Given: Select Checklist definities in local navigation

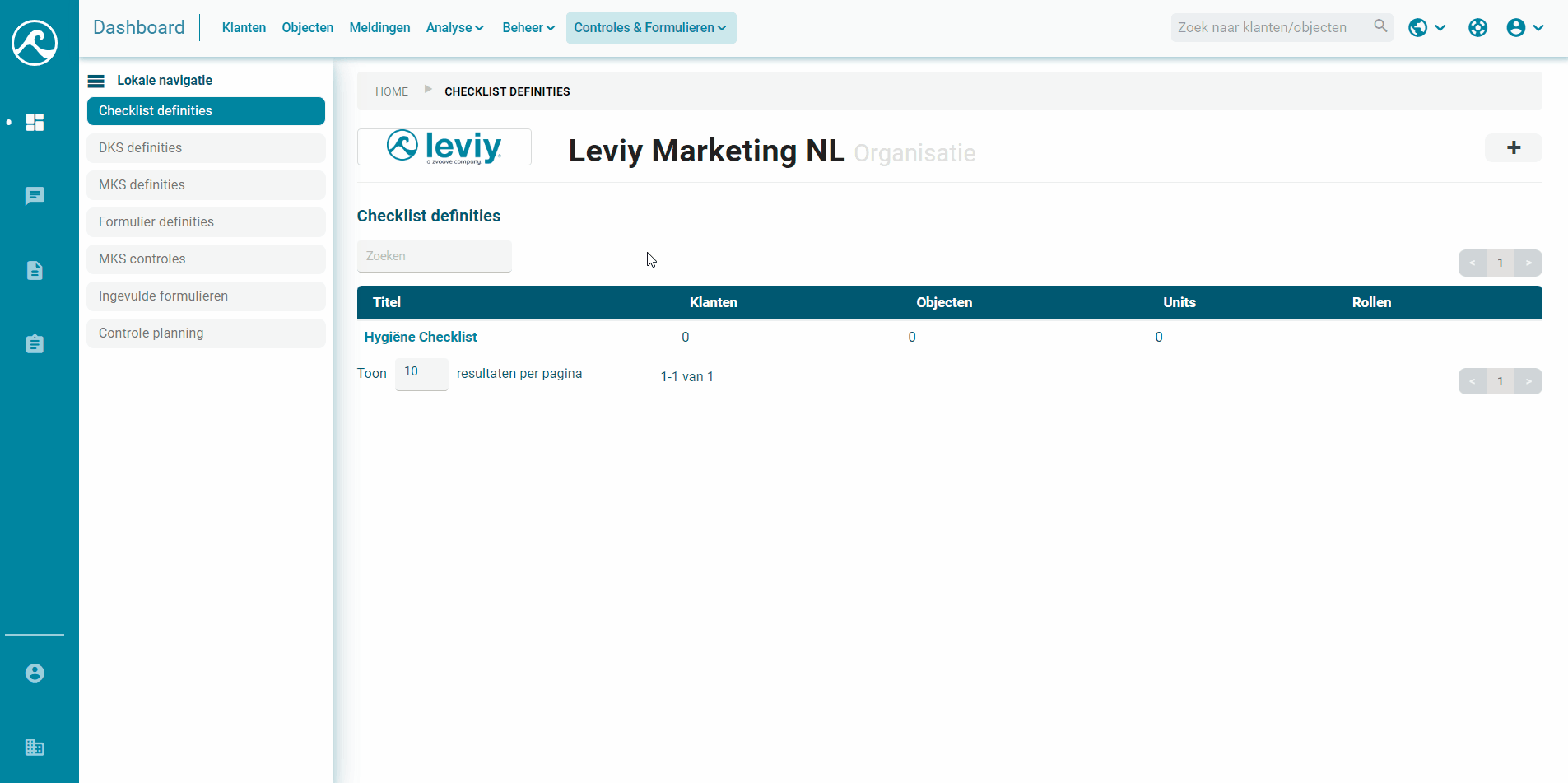Looking at the screenshot, I should click(x=206, y=111).
